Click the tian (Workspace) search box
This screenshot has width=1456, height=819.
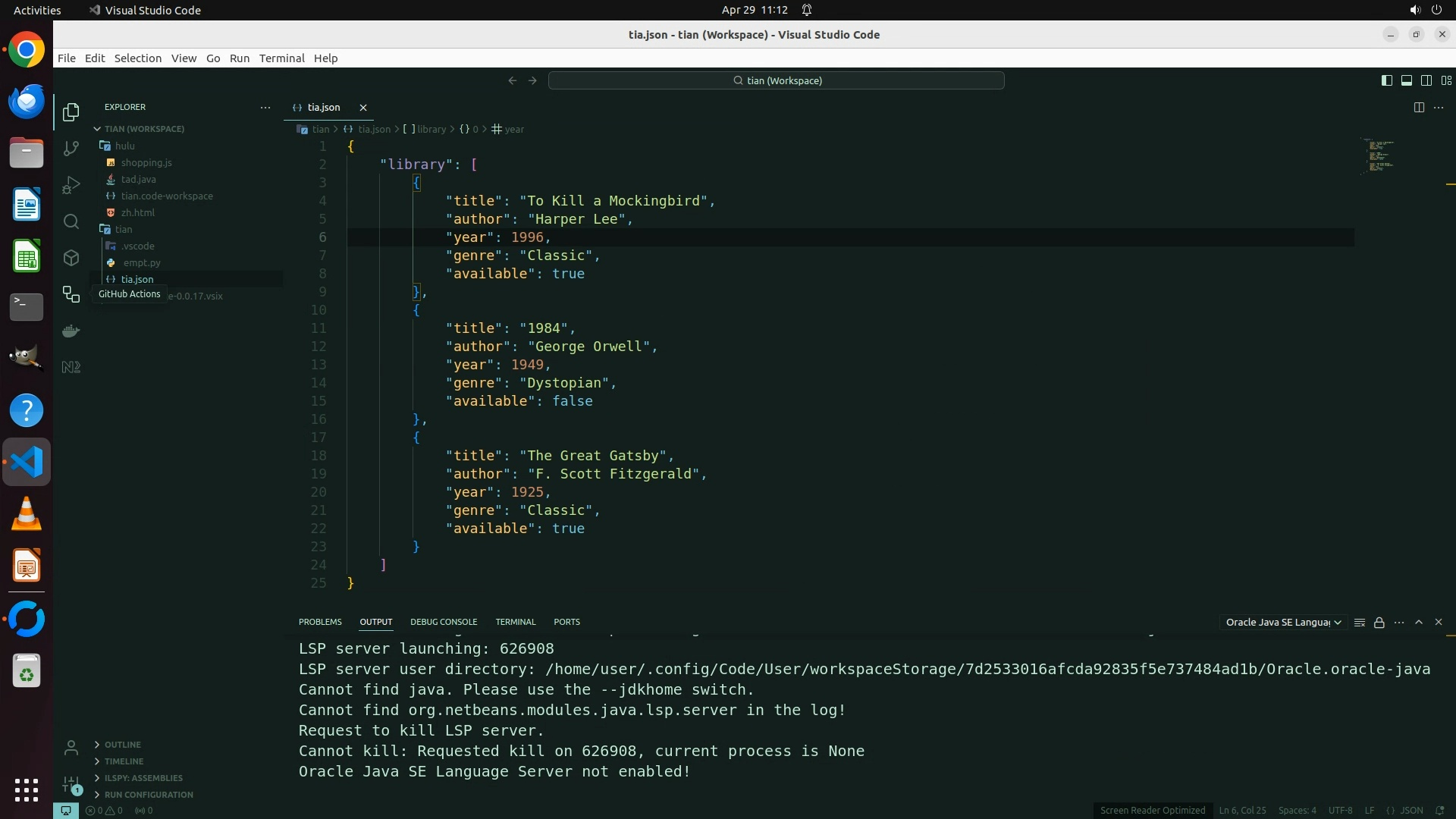(x=777, y=80)
